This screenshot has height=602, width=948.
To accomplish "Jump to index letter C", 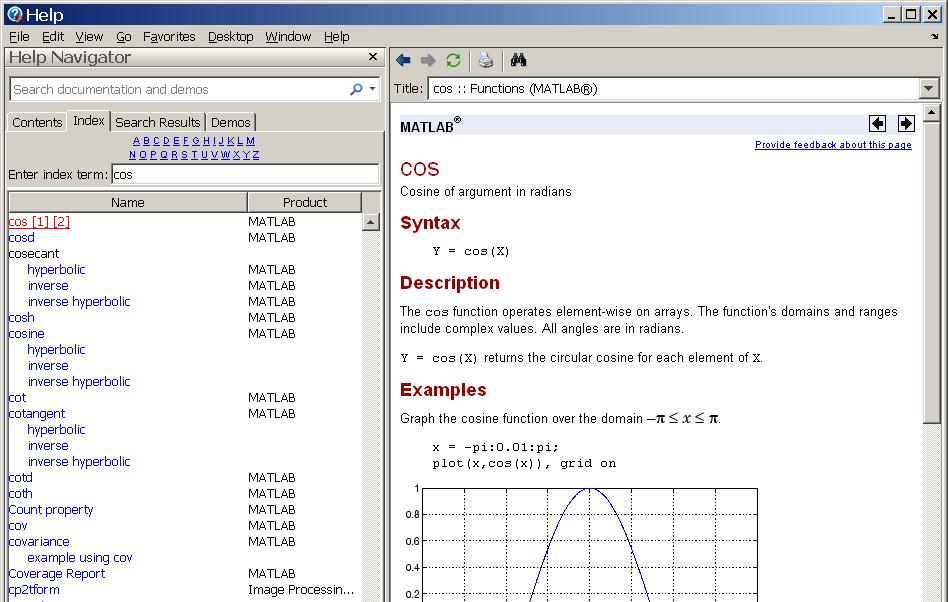I will coord(156,141).
